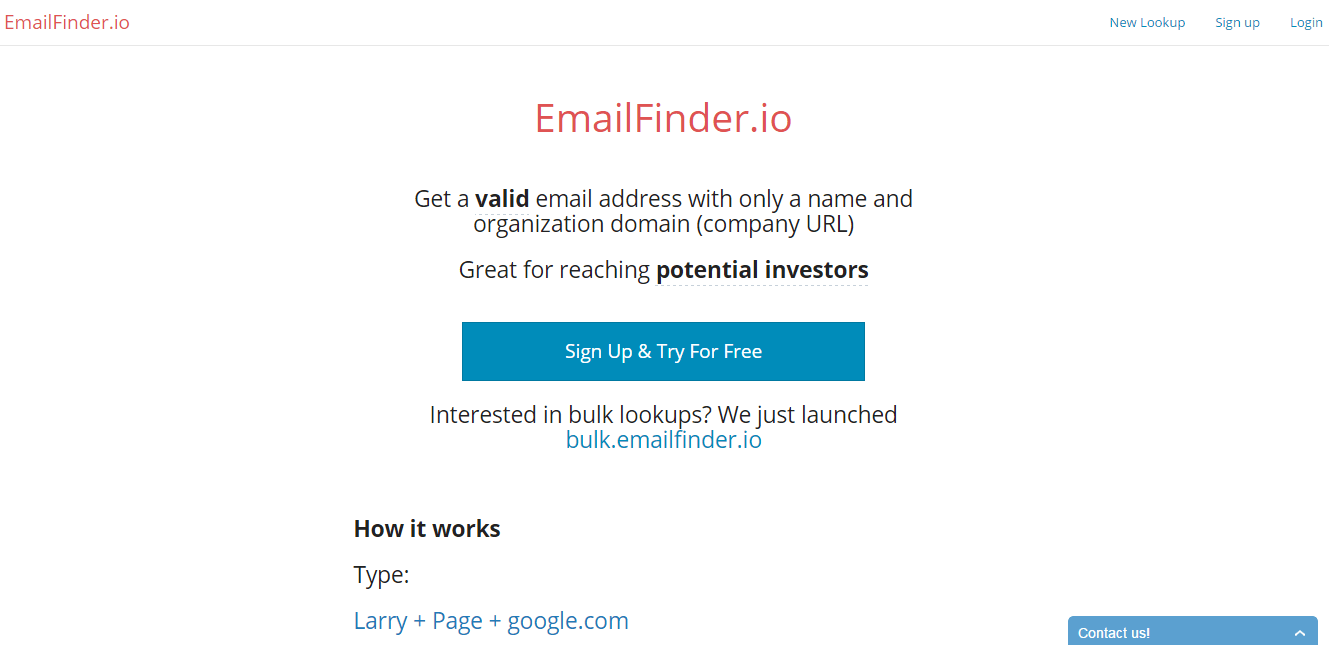The width and height of the screenshot is (1329, 645).
Task: Go to Sign up in navbar
Action: pyautogui.click(x=1237, y=22)
